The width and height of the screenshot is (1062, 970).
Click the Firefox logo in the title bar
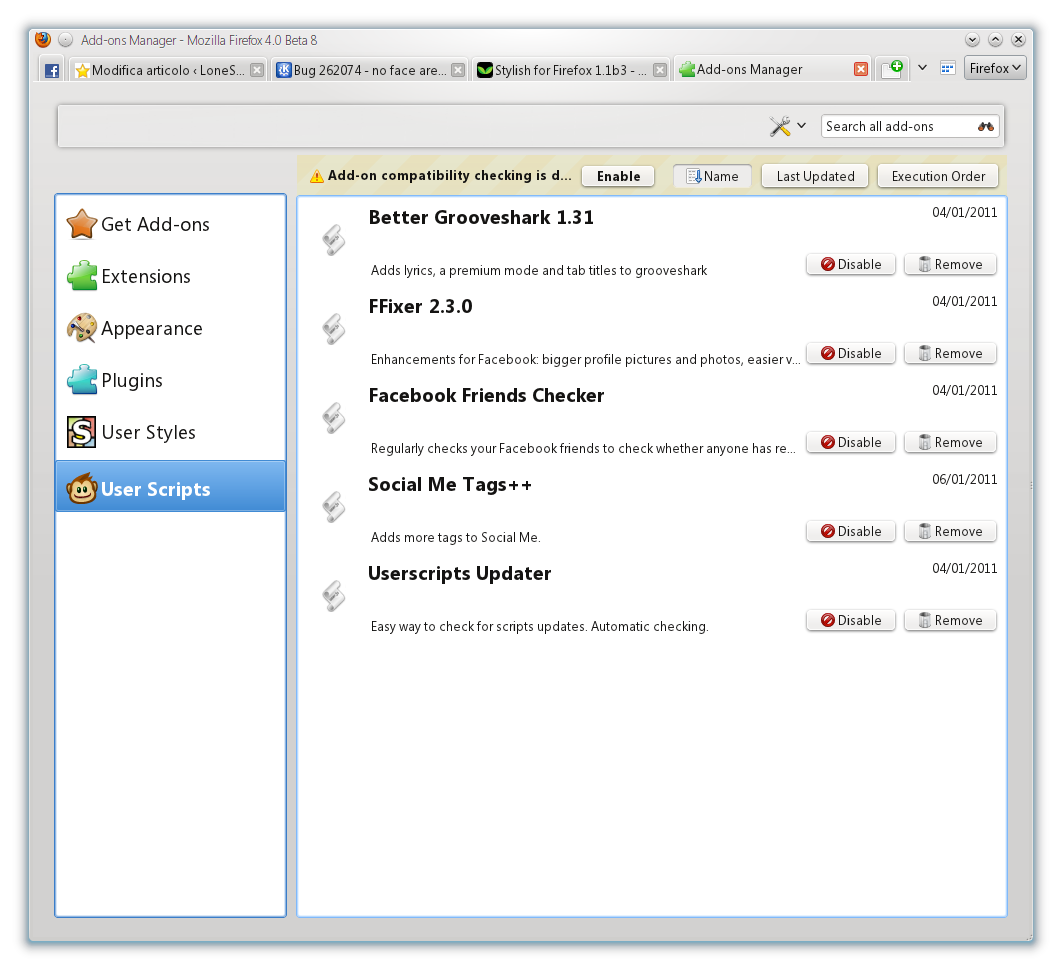43,39
